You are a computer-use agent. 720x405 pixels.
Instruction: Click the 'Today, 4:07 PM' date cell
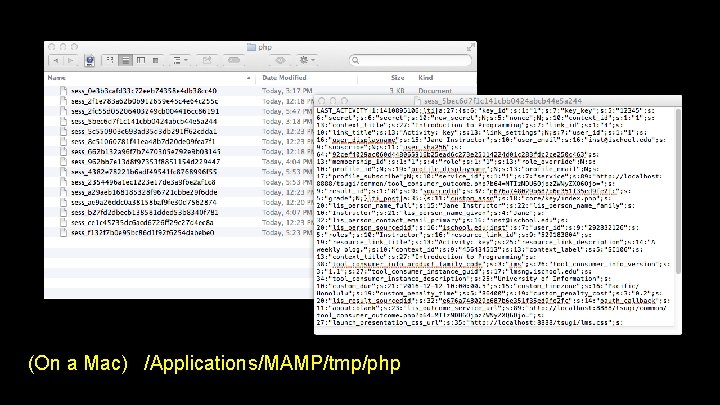[x=287, y=212]
